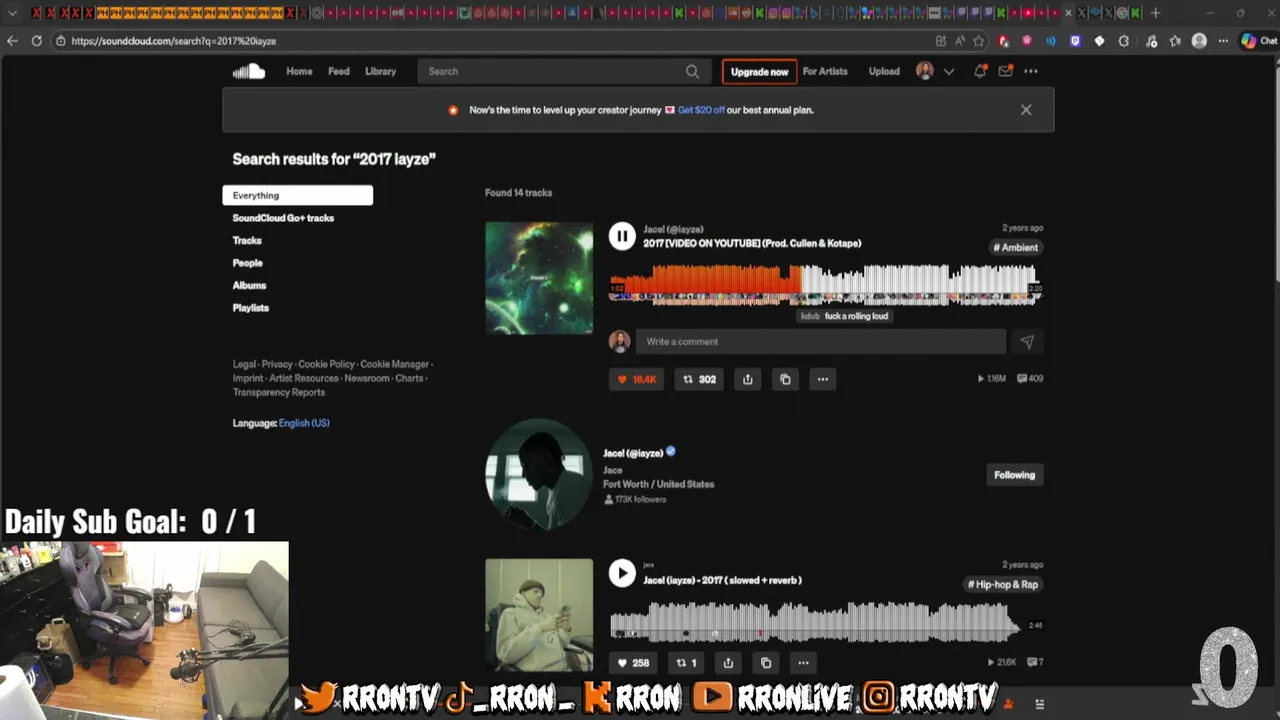Click the search magnifier icon in SoundCloud header
The width and height of the screenshot is (1280, 720).
click(x=692, y=71)
